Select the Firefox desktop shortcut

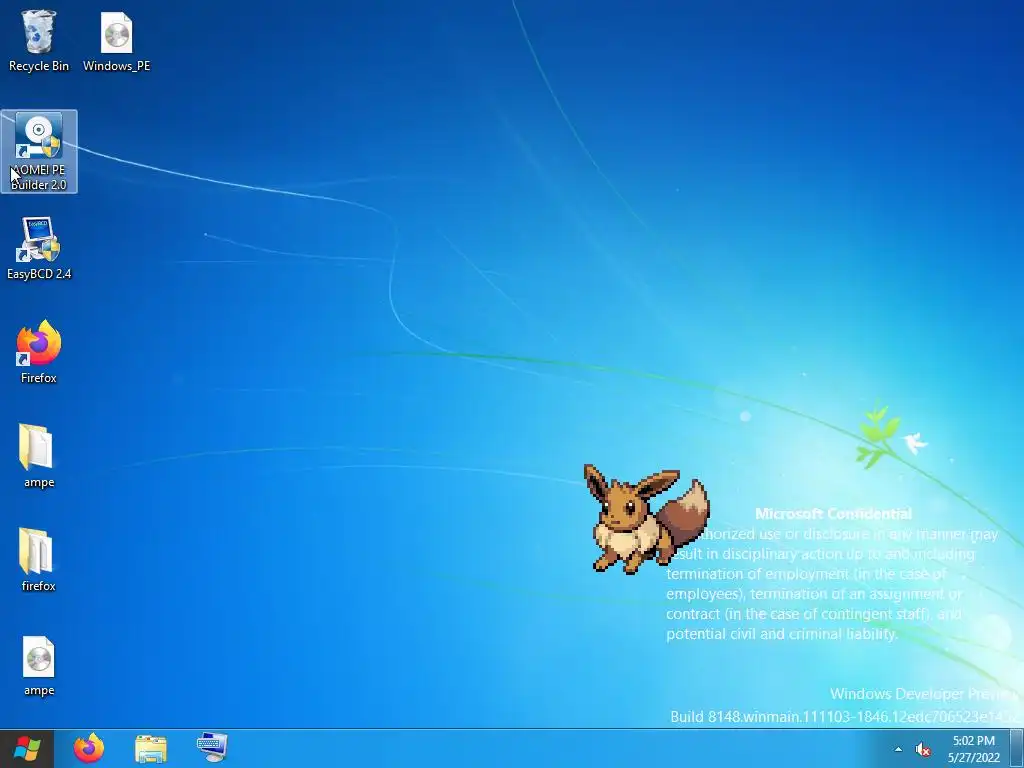39,352
